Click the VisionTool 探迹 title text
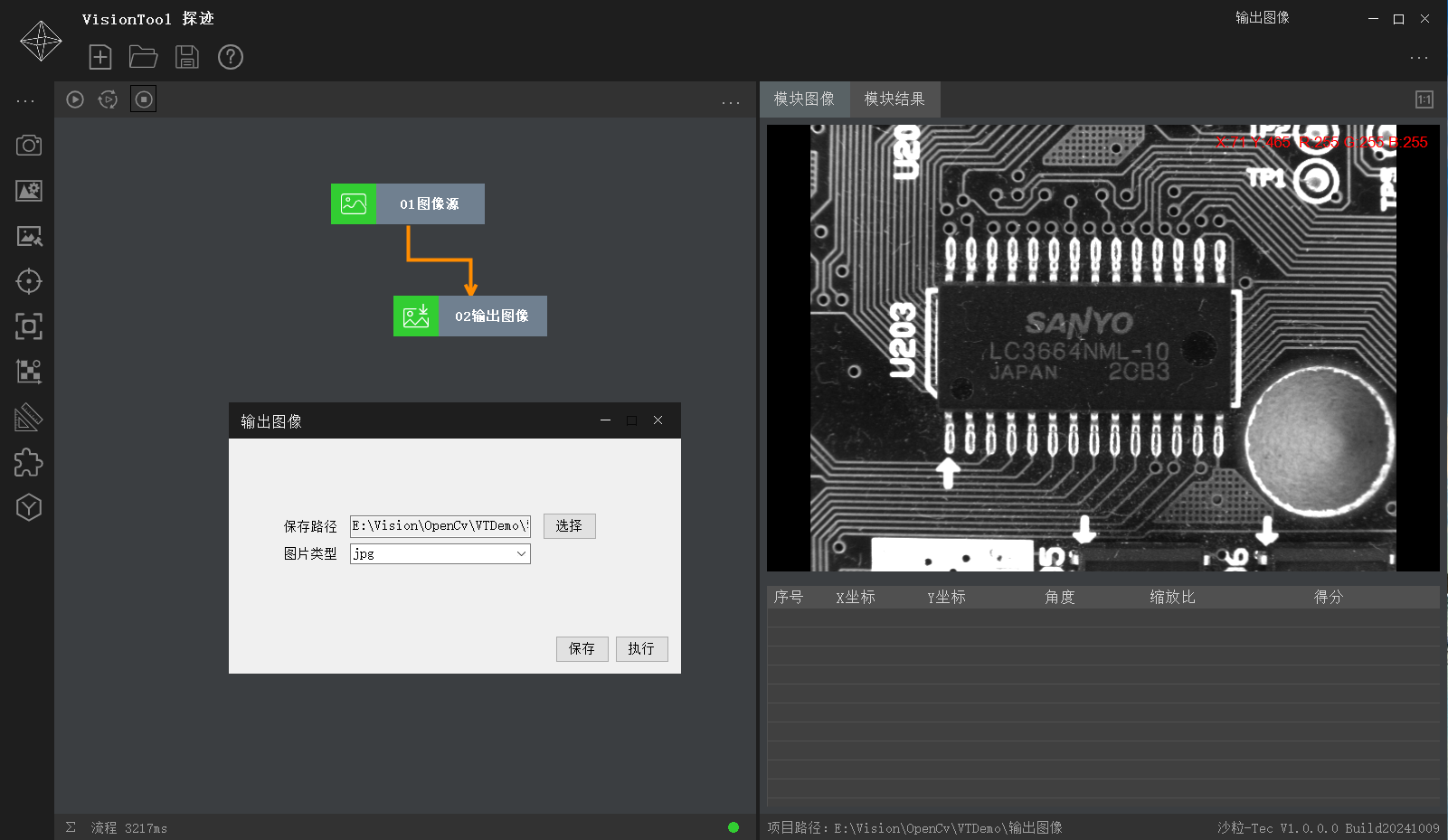 click(148, 19)
